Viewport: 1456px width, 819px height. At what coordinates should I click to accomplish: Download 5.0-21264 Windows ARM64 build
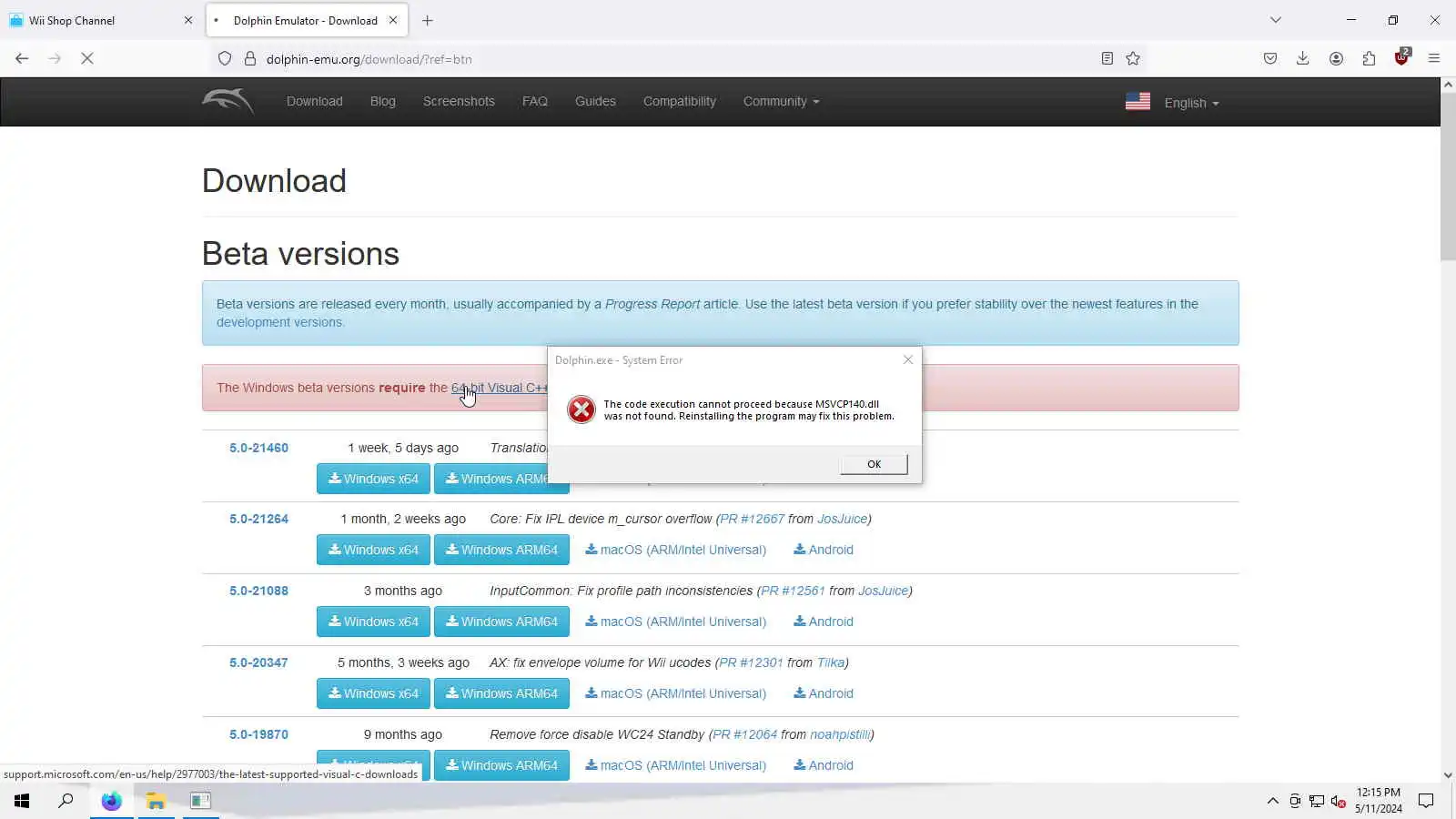(501, 550)
